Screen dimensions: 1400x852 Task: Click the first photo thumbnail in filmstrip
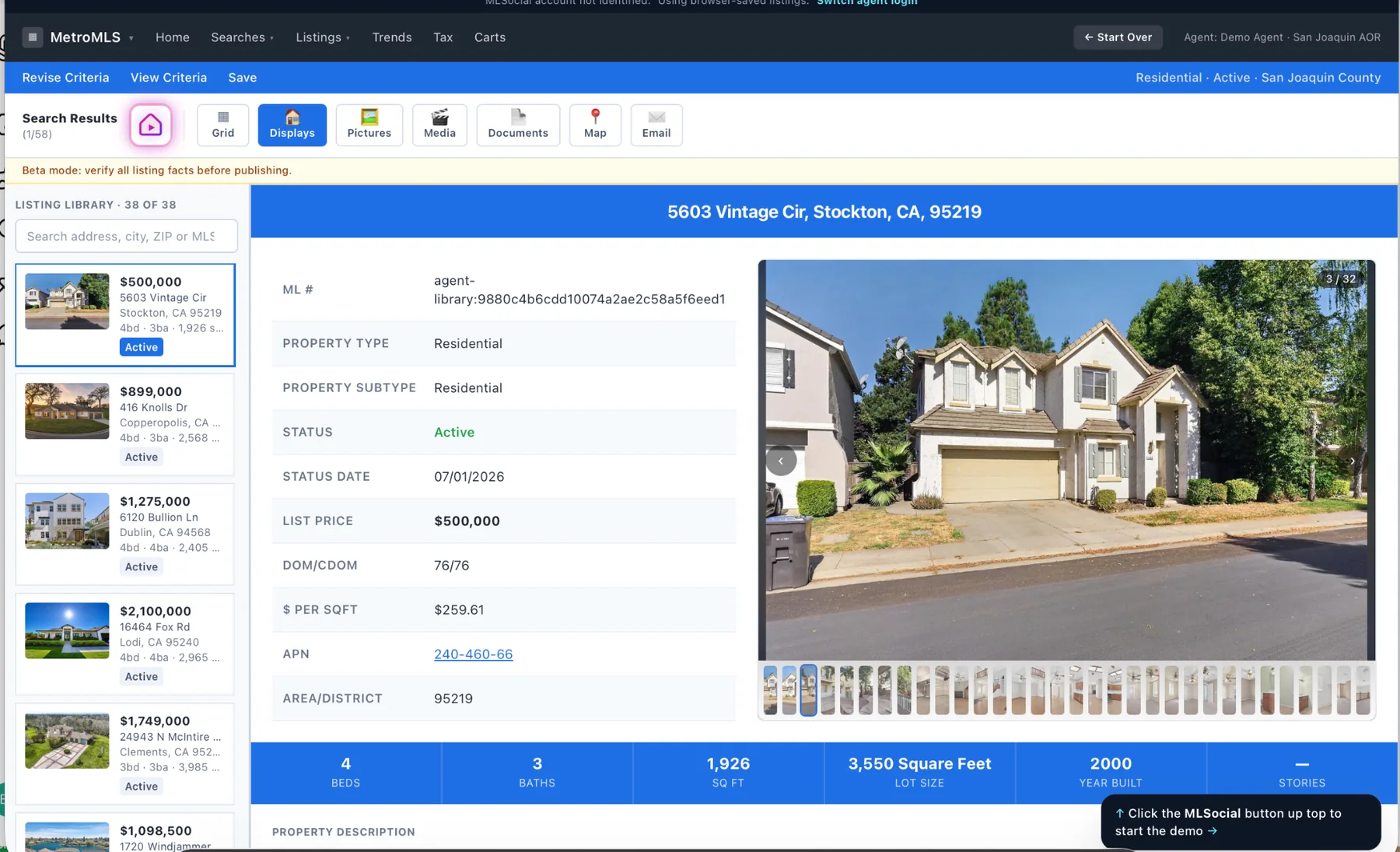pyautogui.click(x=770, y=690)
